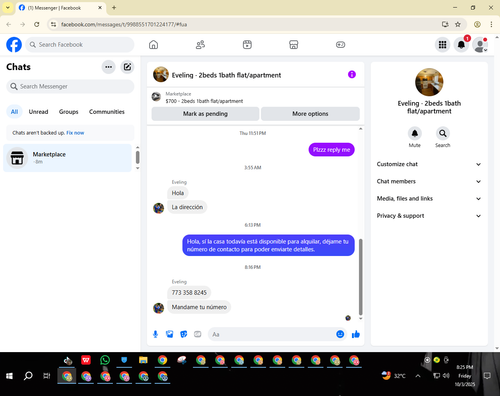The width and height of the screenshot is (500, 396).
Task: Click Eveling's avatar beside La dirección
Action: pyautogui.click(x=158, y=208)
